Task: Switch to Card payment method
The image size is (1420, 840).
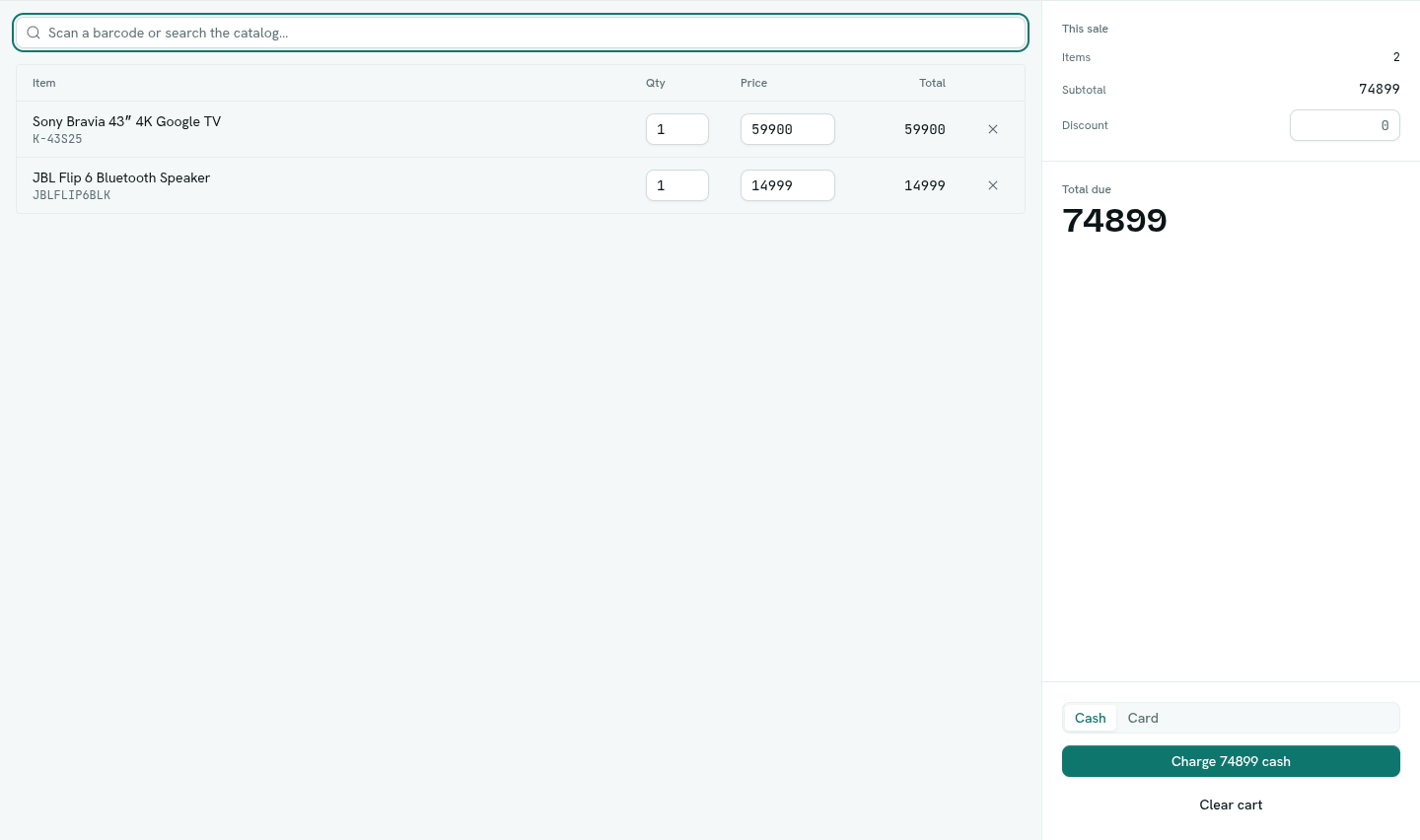Action: (1143, 718)
